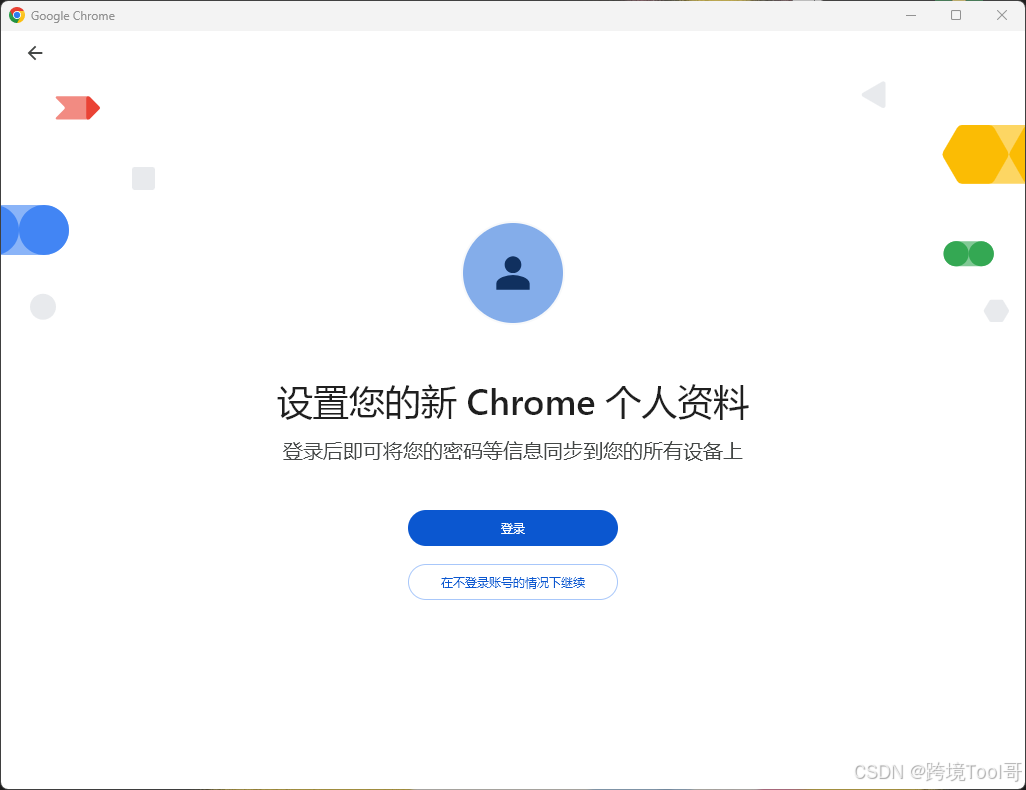
Task: Click the 设置您的新 Chrome 个人资料 heading
Action: pyautogui.click(x=513, y=402)
